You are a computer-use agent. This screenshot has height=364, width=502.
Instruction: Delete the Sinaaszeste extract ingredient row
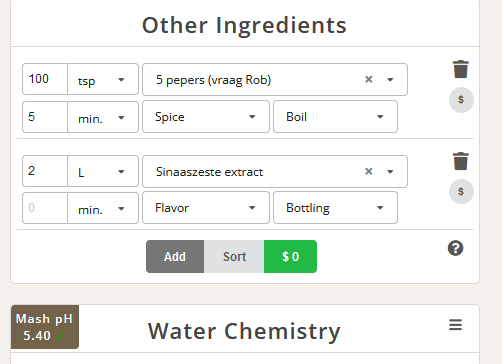coord(461,161)
